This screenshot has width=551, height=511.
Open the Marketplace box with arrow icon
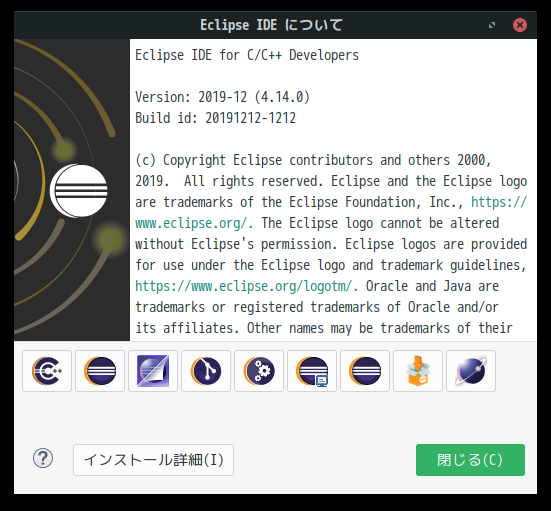[x=418, y=371]
